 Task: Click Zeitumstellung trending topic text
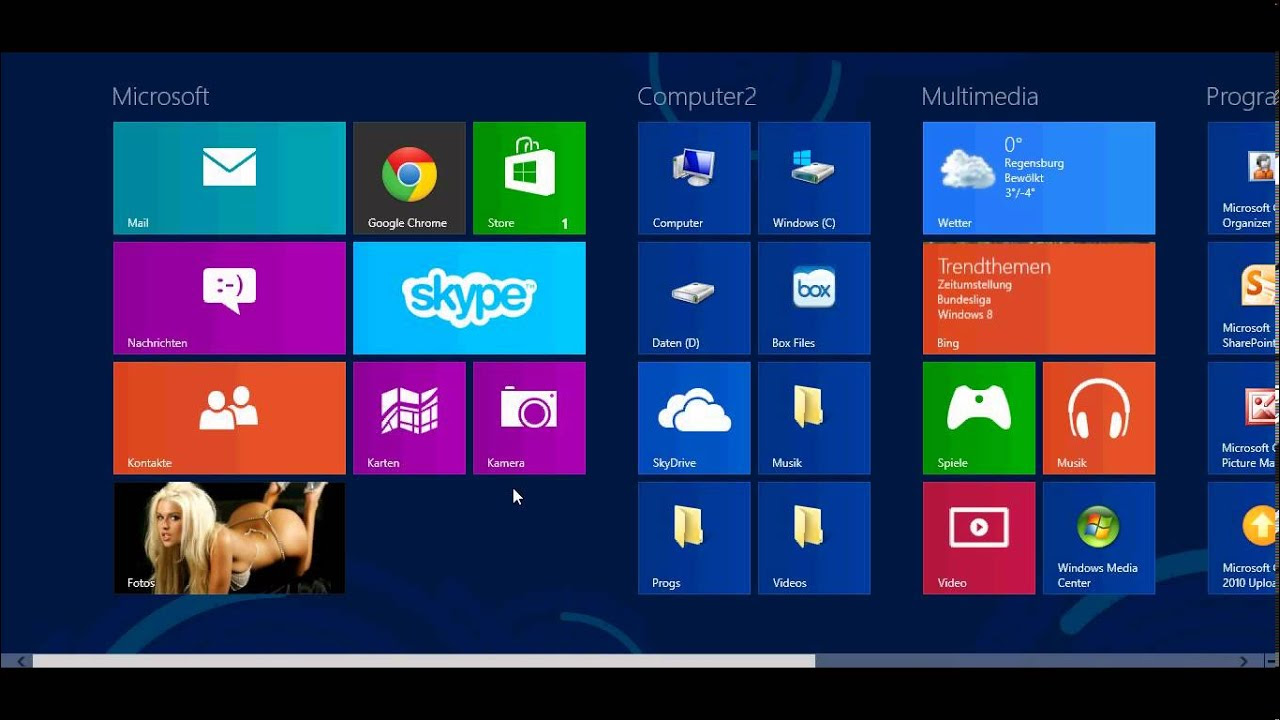click(x=975, y=285)
